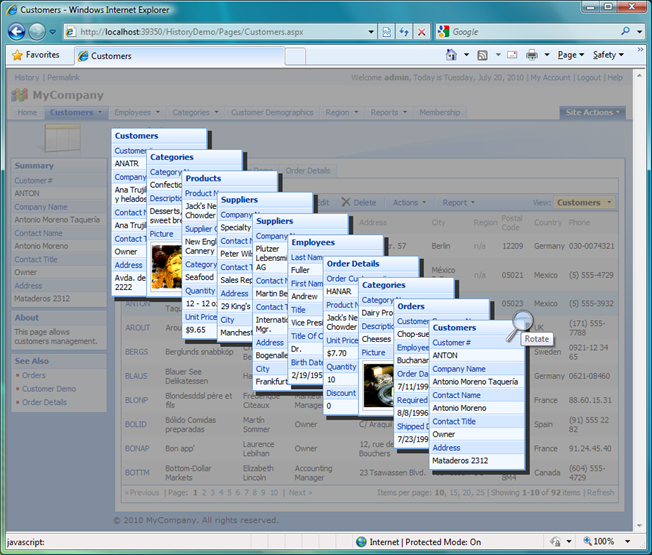Click the address bar URL field

click(x=216, y=32)
